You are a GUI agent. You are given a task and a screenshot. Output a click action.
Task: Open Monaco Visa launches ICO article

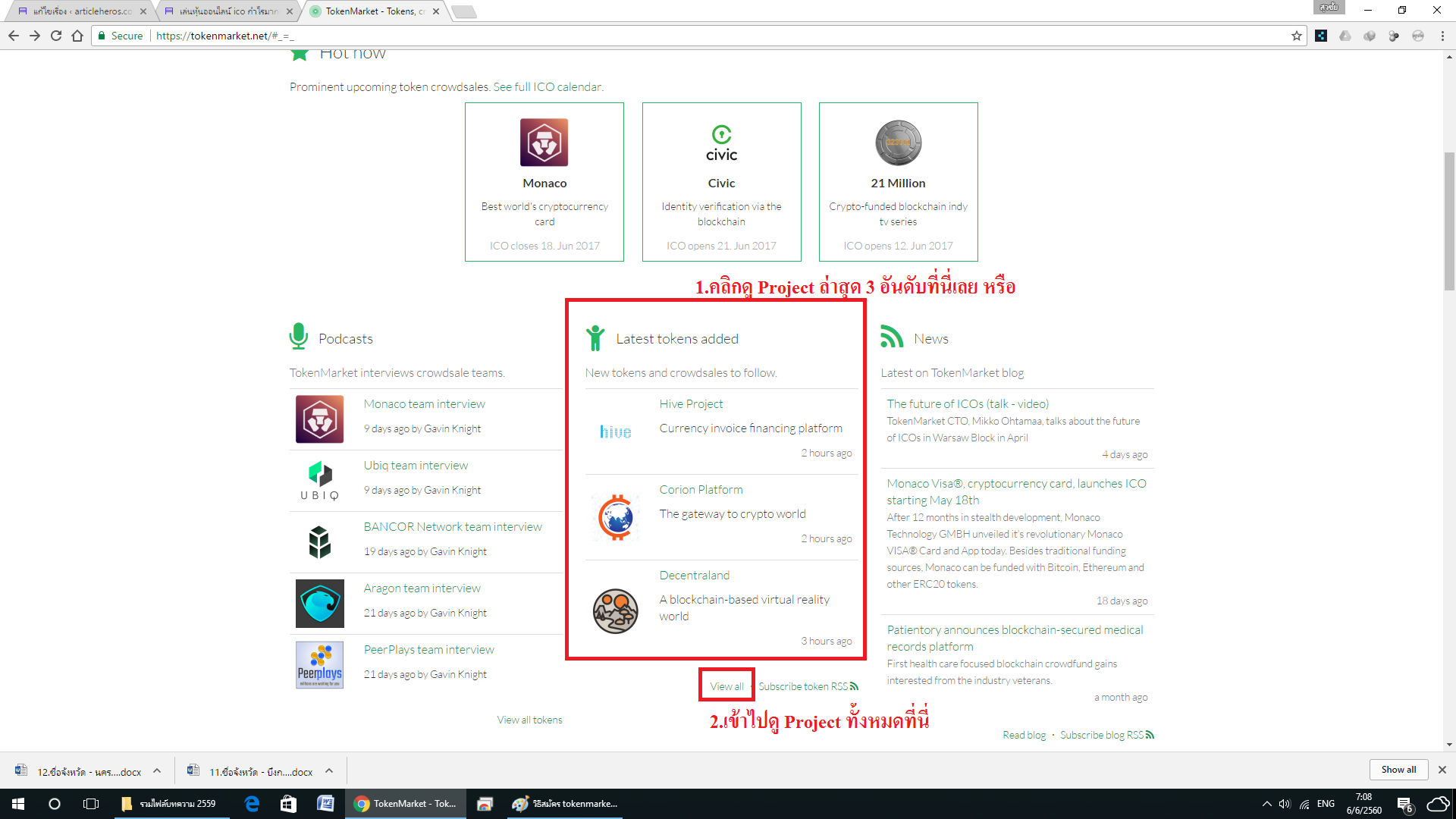point(1016,491)
